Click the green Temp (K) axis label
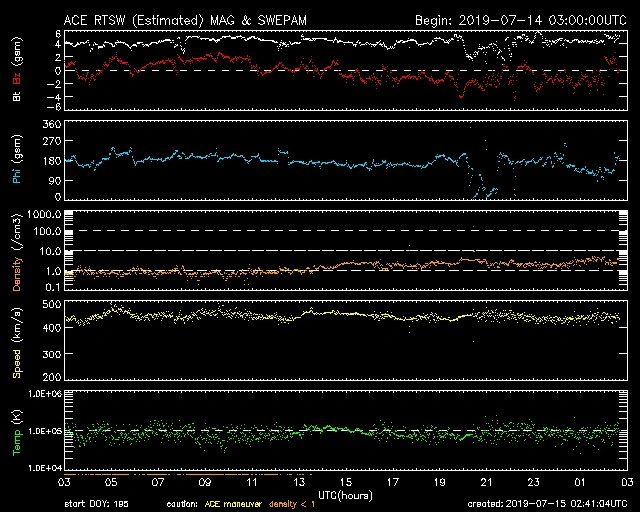The image size is (640, 512). tap(18, 429)
